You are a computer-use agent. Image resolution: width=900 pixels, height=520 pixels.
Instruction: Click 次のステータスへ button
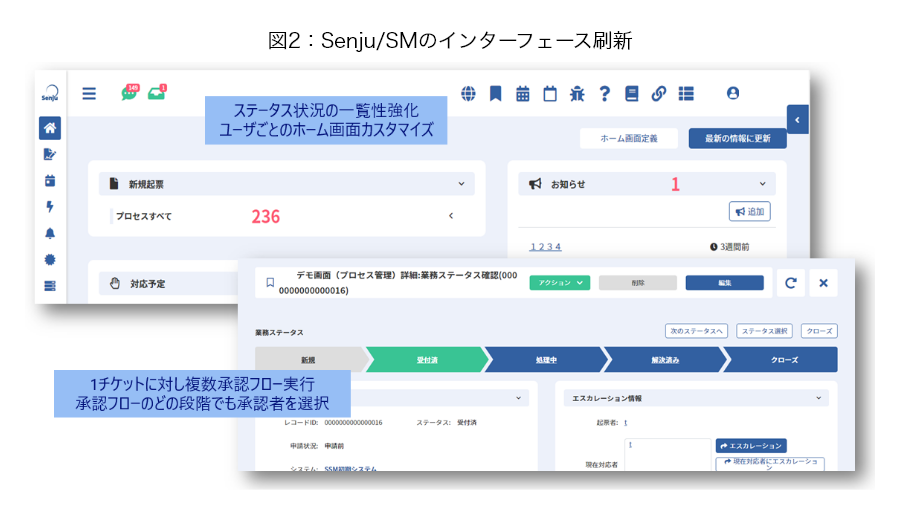pos(696,331)
